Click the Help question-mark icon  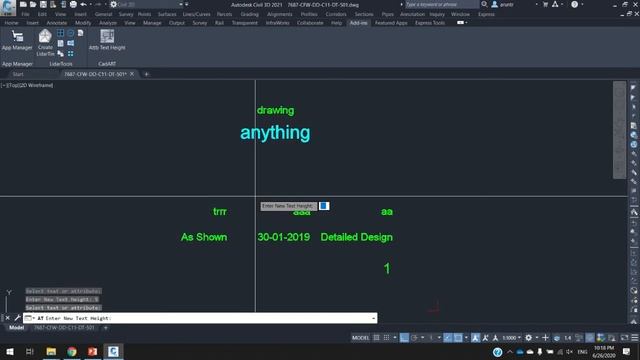[575, 4]
